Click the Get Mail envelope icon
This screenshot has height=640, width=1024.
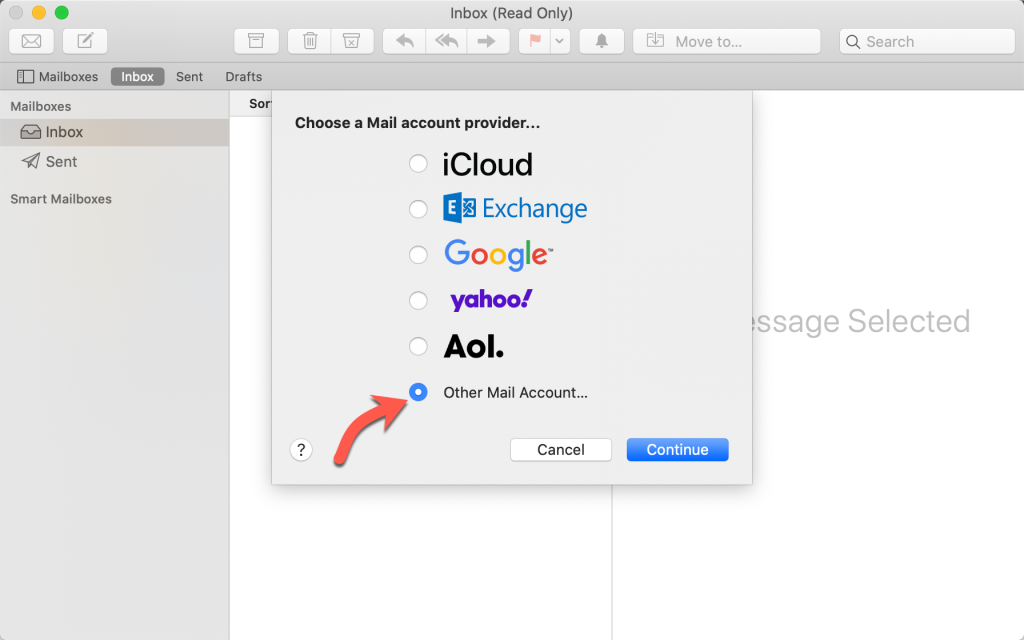pos(31,41)
